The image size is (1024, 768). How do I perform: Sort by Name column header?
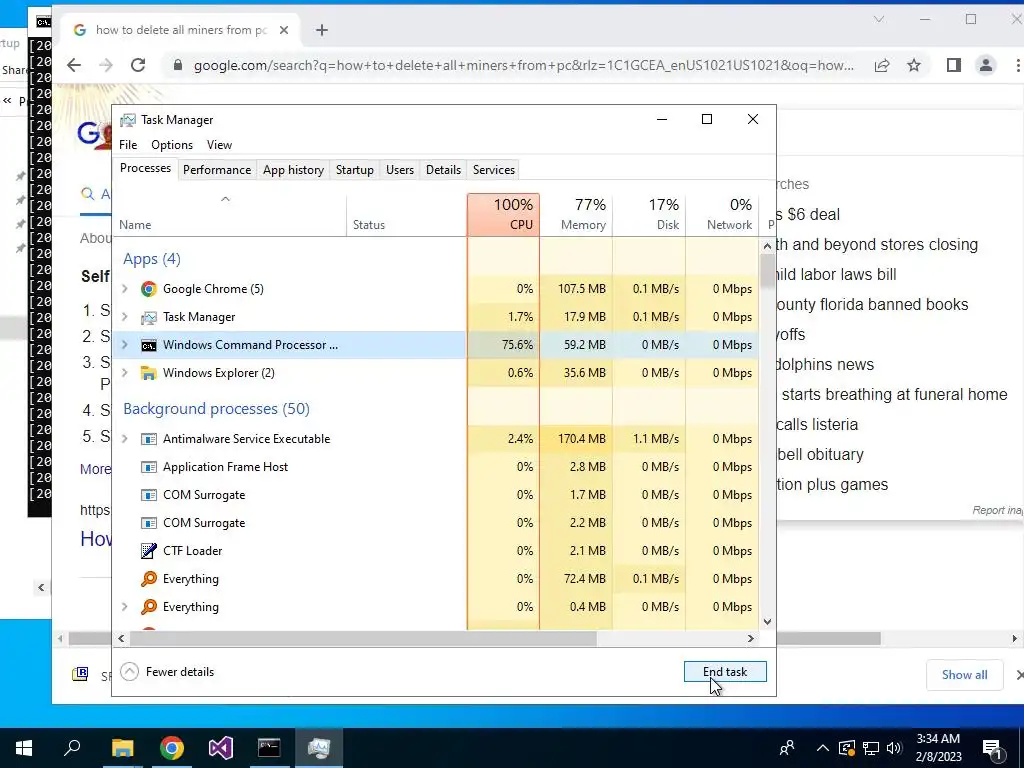coord(231,215)
